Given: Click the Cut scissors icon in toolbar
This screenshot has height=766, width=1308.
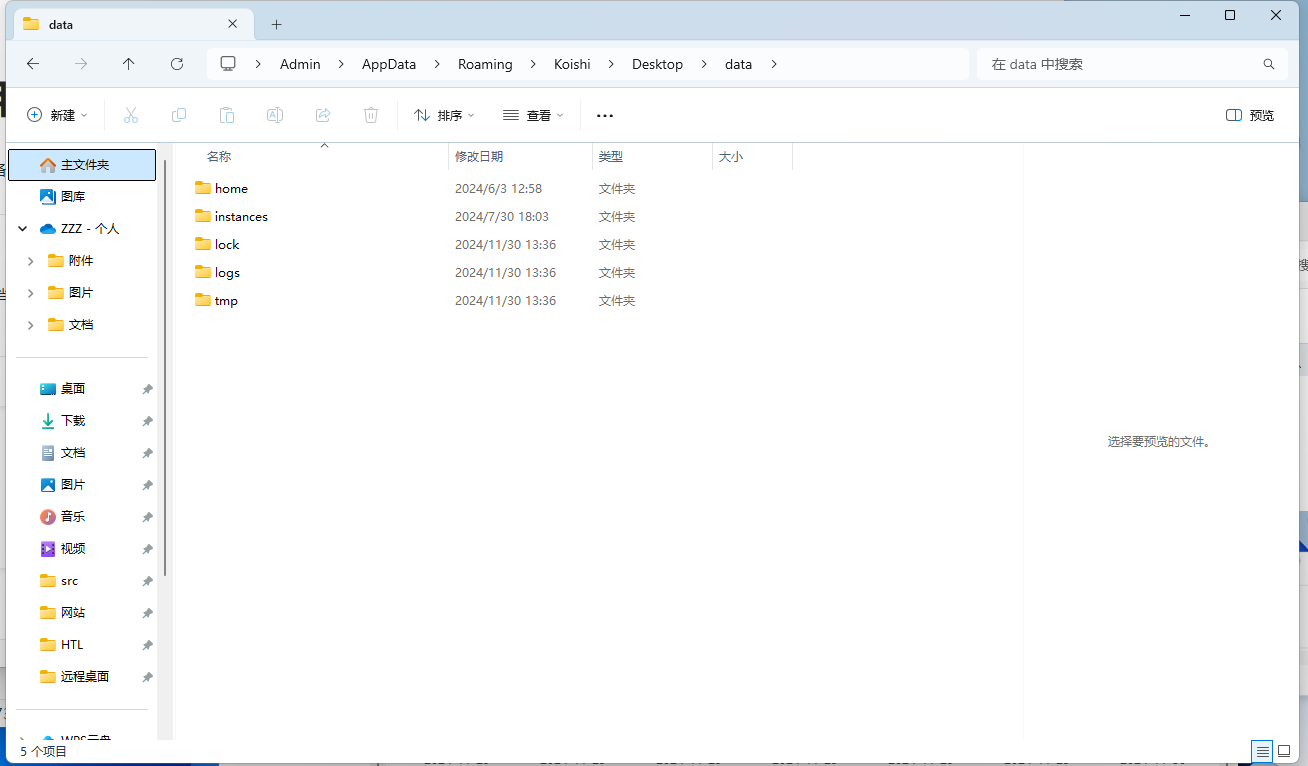Looking at the screenshot, I should point(130,115).
